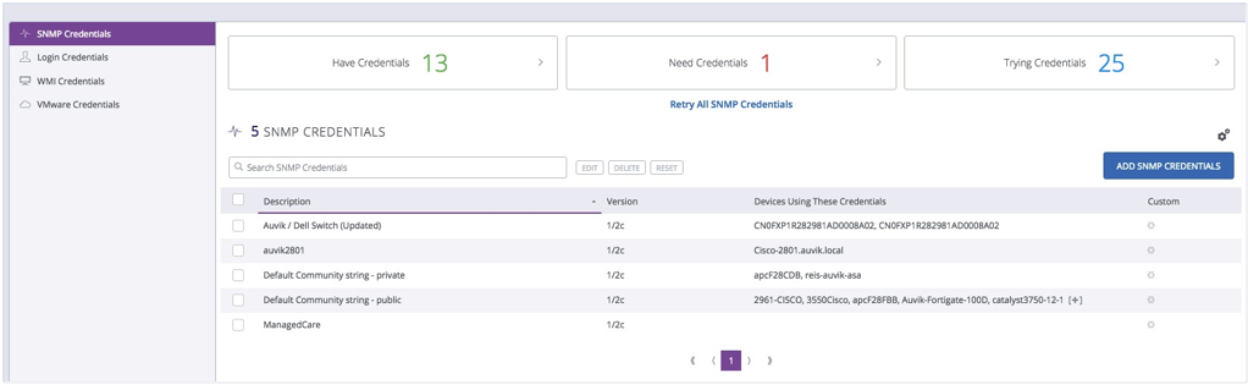Click chevron on Trying Credentials card

pos(1217,63)
